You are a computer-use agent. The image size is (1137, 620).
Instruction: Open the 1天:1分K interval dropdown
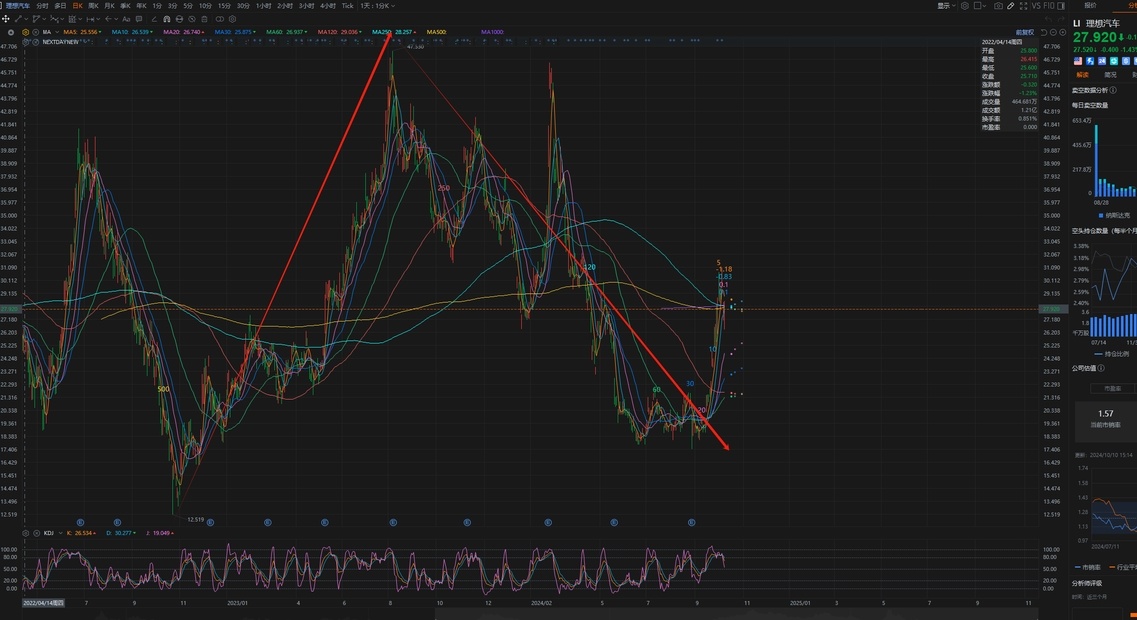coord(377,6)
